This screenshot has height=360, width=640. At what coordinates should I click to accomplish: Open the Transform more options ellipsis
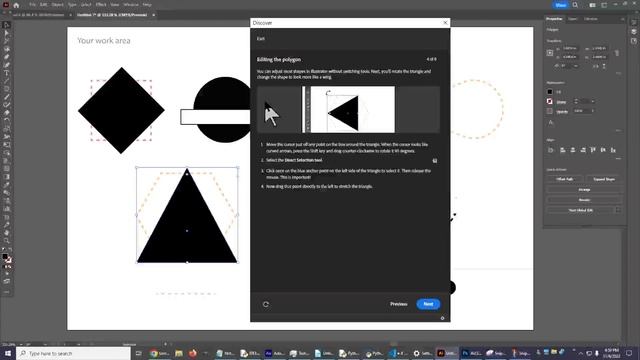(x=619, y=73)
